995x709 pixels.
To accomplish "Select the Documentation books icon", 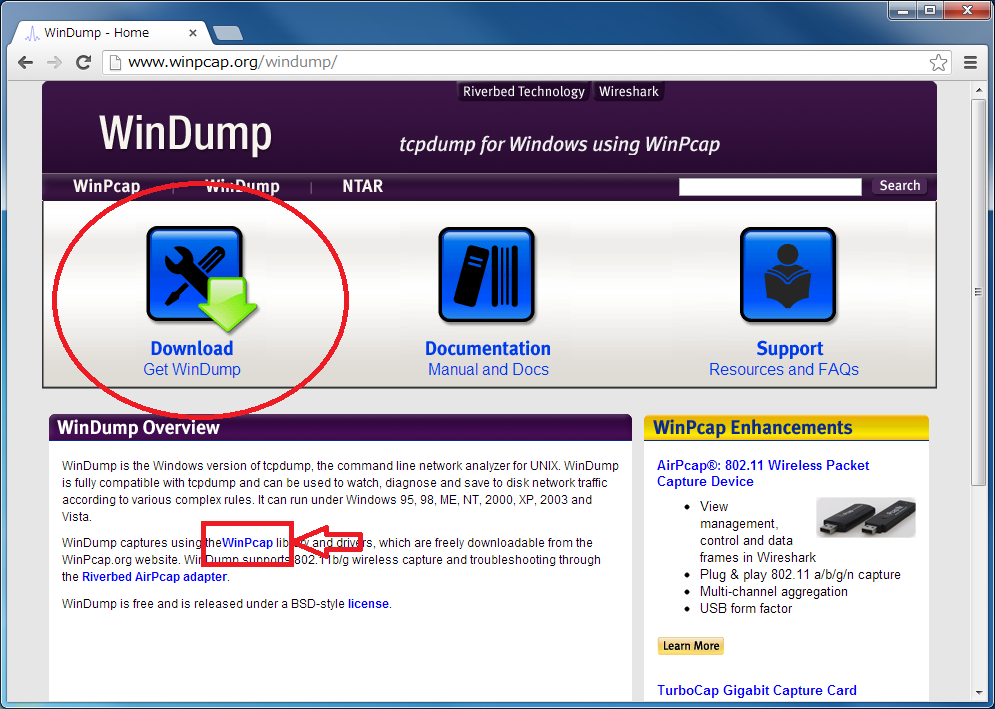I will [x=487, y=274].
